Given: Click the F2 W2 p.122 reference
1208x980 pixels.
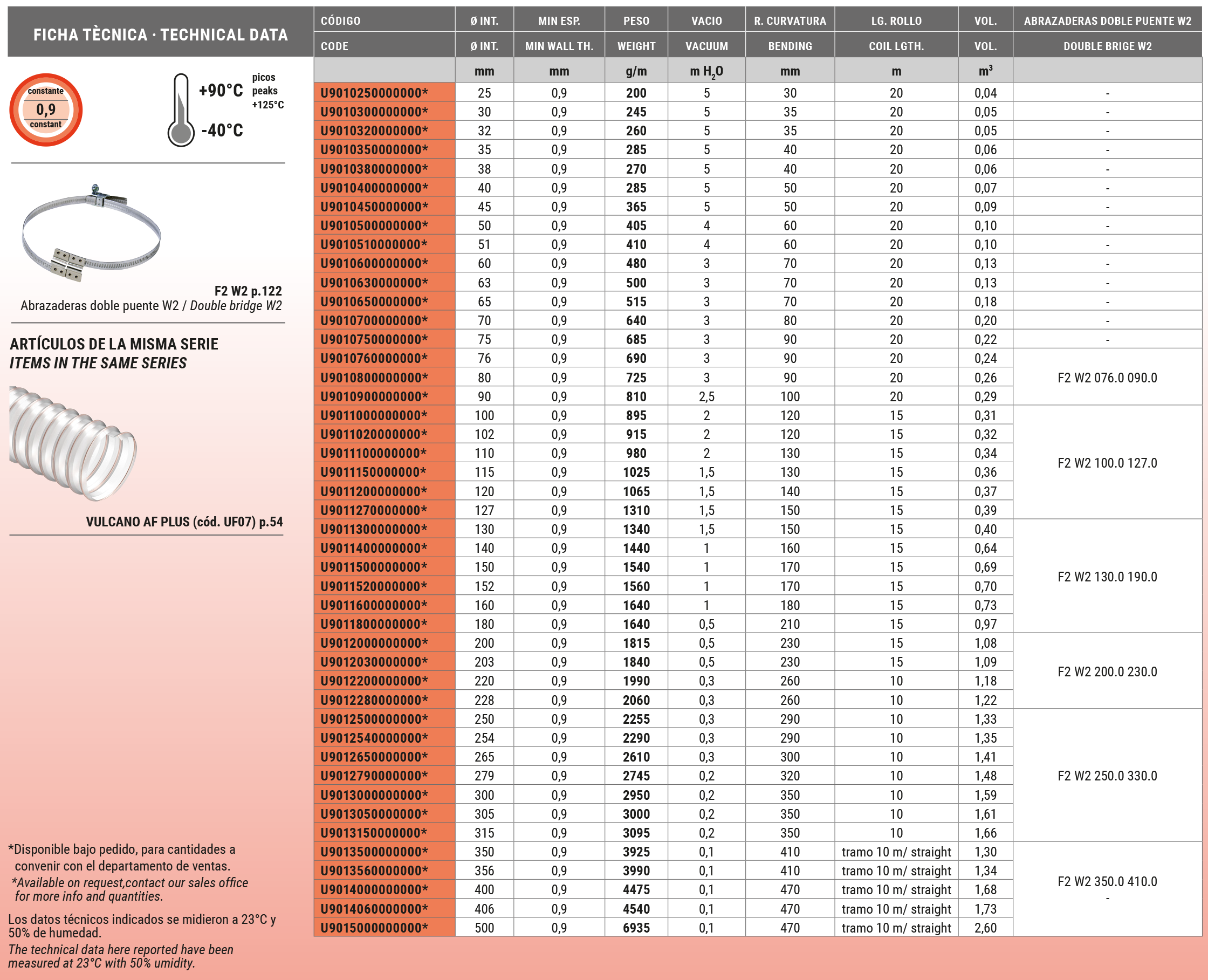Looking at the screenshot, I should pyautogui.click(x=248, y=291).
